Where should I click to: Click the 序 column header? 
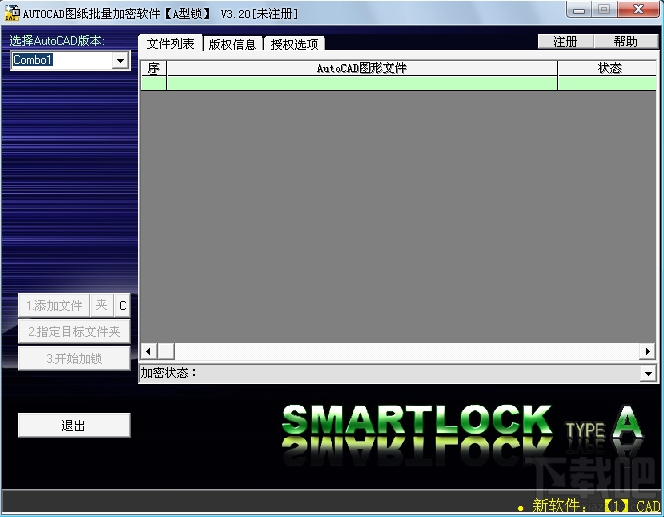(x=153, y=68)
